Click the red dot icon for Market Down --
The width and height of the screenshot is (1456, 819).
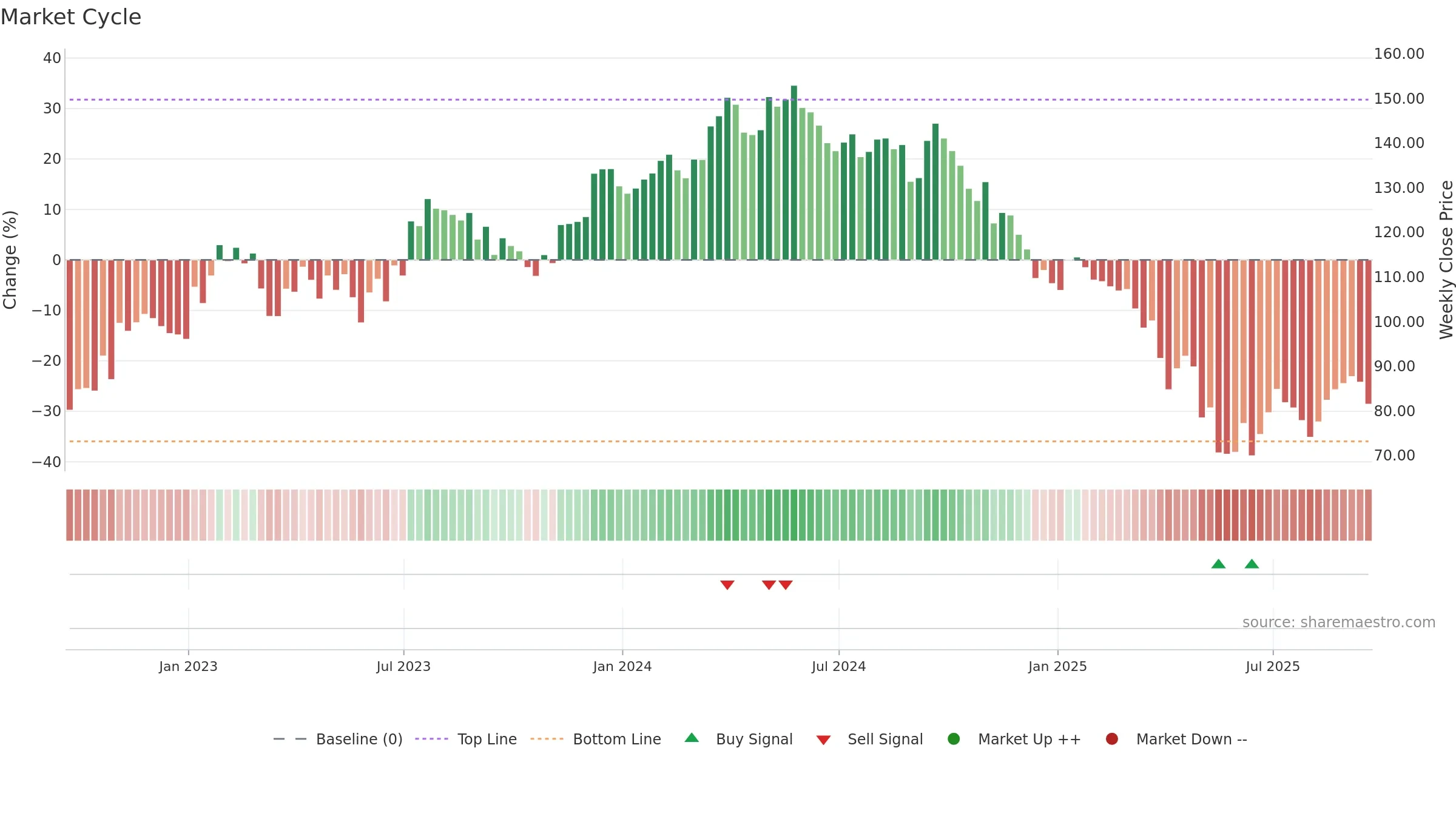coord(1112,739)
